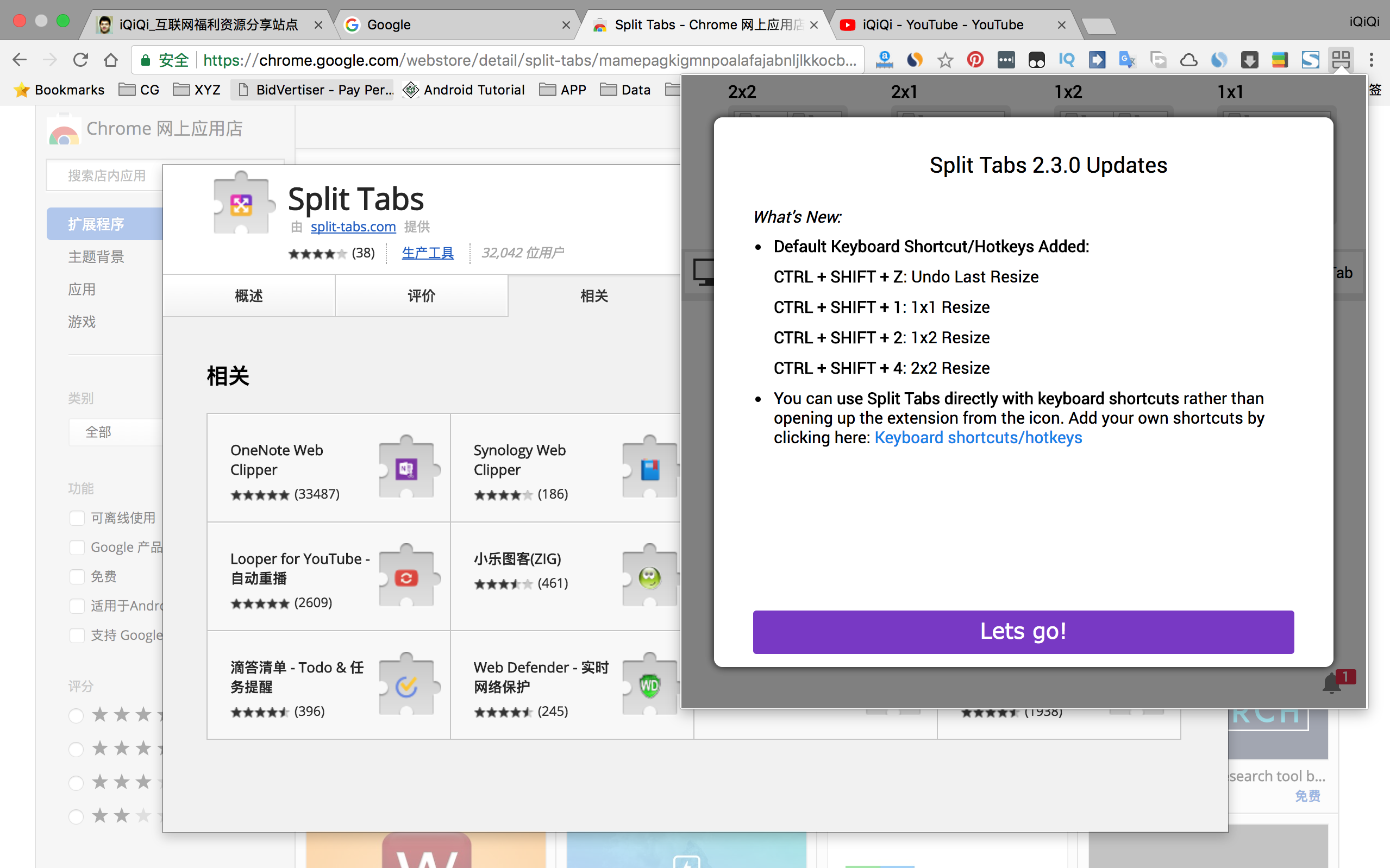Click the 生产工具 category link

(428, 253)
